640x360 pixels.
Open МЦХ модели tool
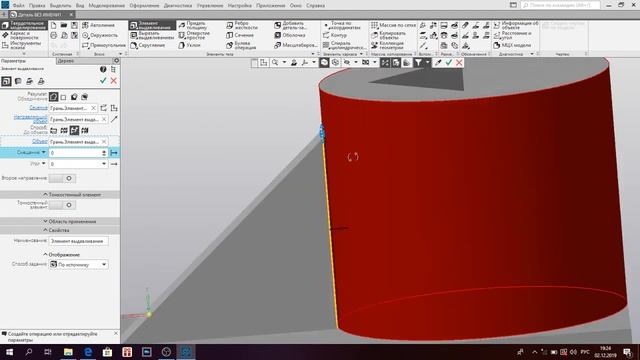[x=512, y=45]
